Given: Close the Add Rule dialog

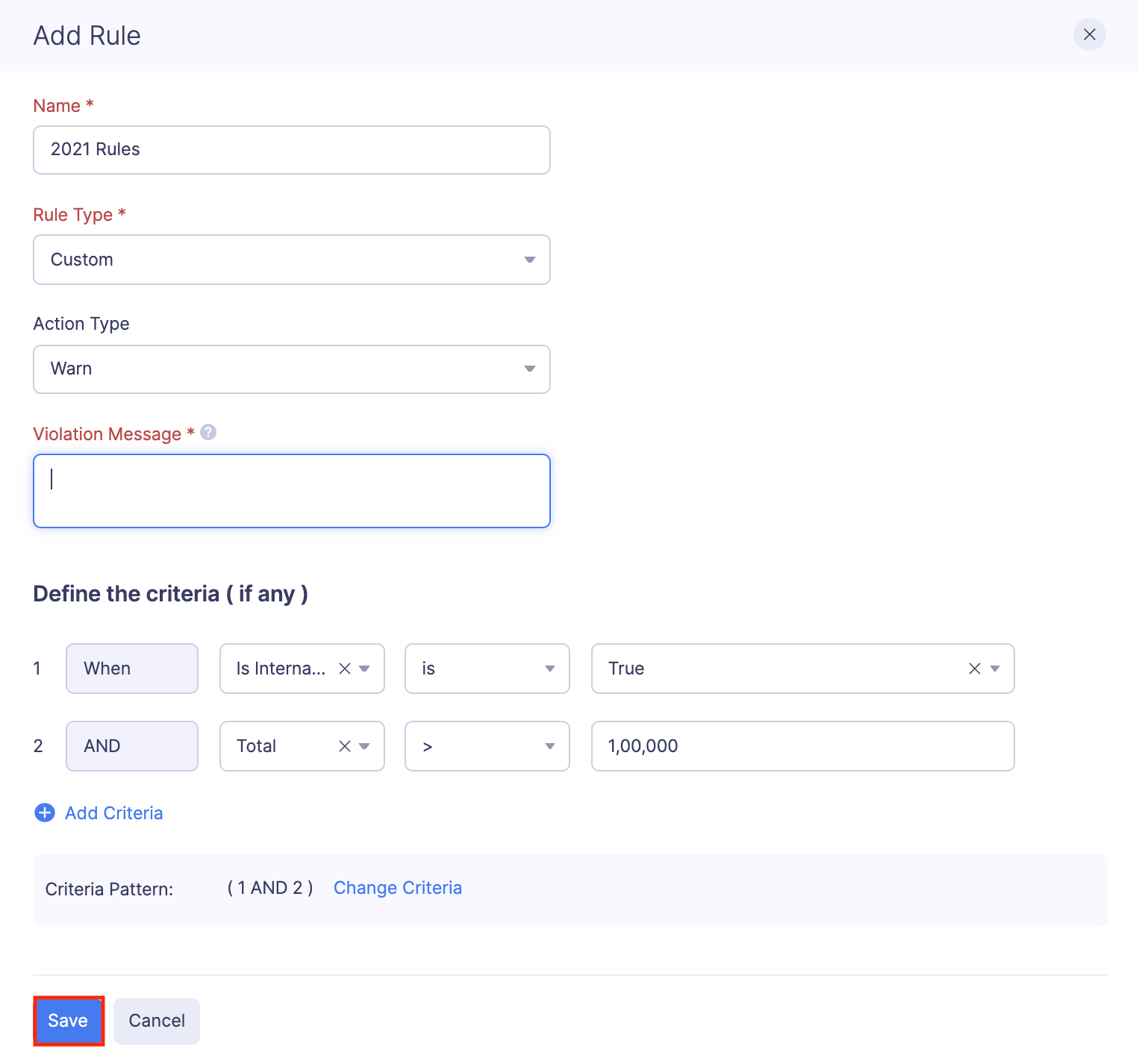Looking at the screenshot, I should pyautogui.click(x=1089, y=34).
